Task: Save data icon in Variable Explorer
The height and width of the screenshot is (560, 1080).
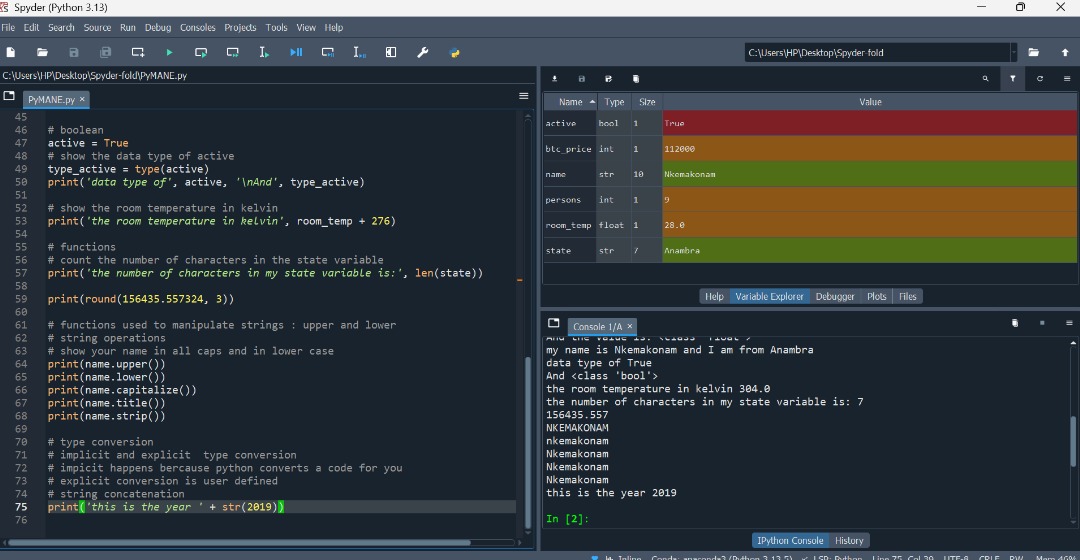Action: [581, 79]
